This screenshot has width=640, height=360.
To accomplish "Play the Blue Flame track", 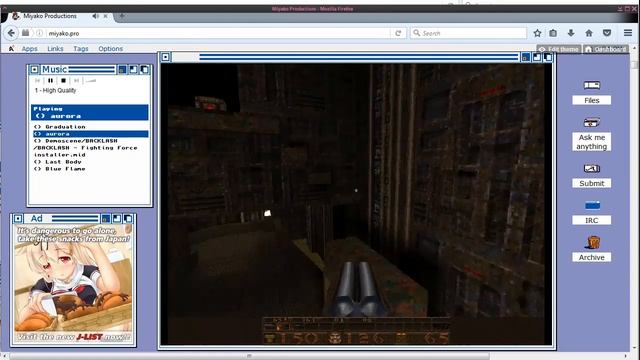I will pos(60,169).
